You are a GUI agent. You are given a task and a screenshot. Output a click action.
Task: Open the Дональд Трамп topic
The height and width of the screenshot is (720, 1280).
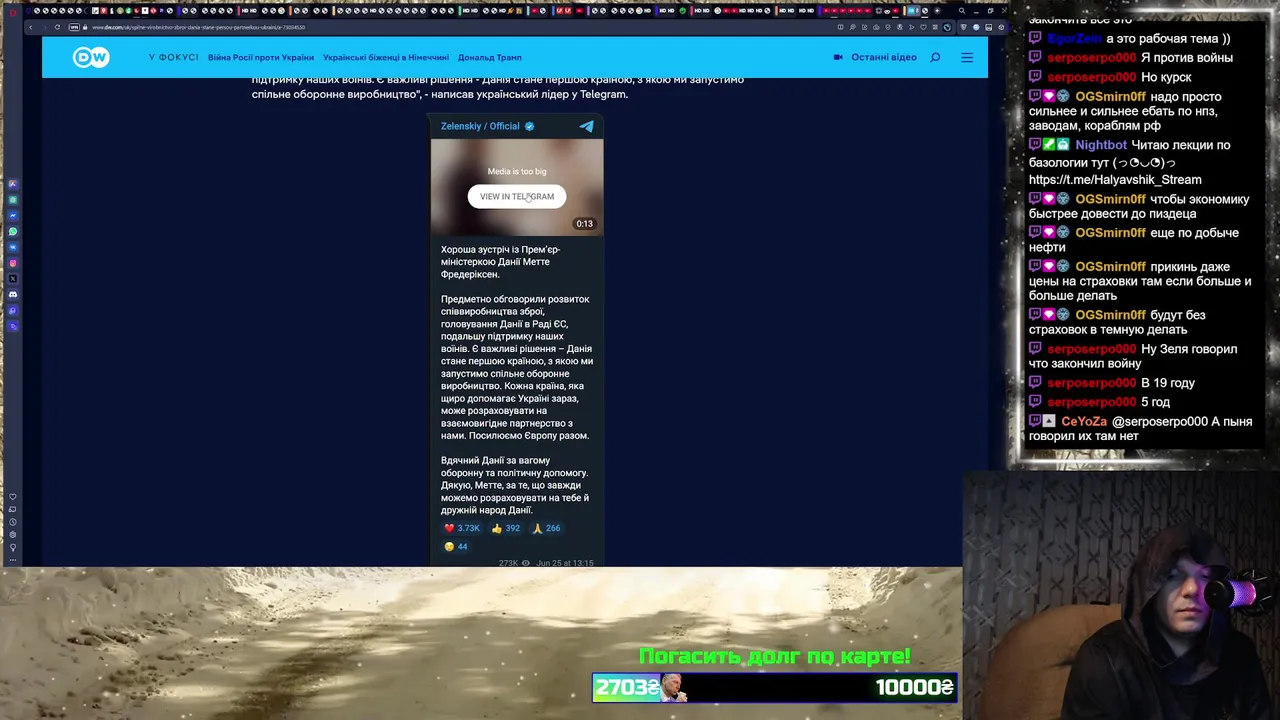[490, 57]
